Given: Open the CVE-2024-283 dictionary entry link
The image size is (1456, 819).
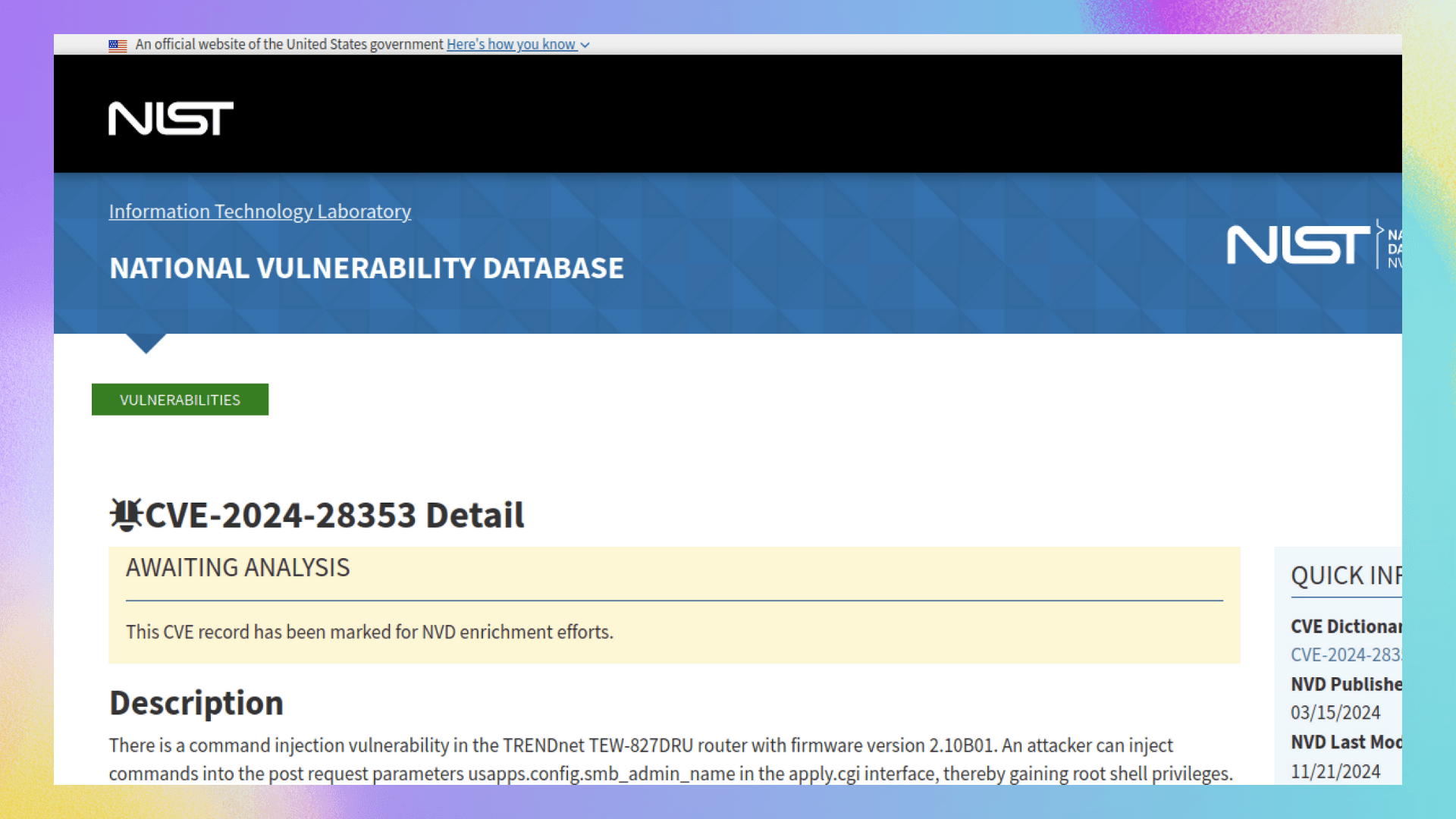Looking at the screenshot, I should [x=1346, y=654].
